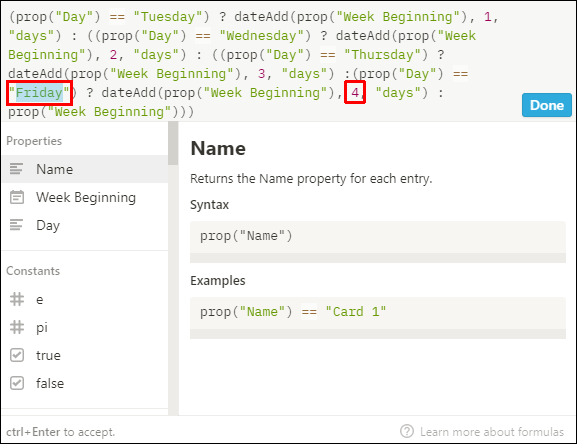Click the checkbox icon beside false
Viewport: 577px width, 444px height.
tap(17, 383)
